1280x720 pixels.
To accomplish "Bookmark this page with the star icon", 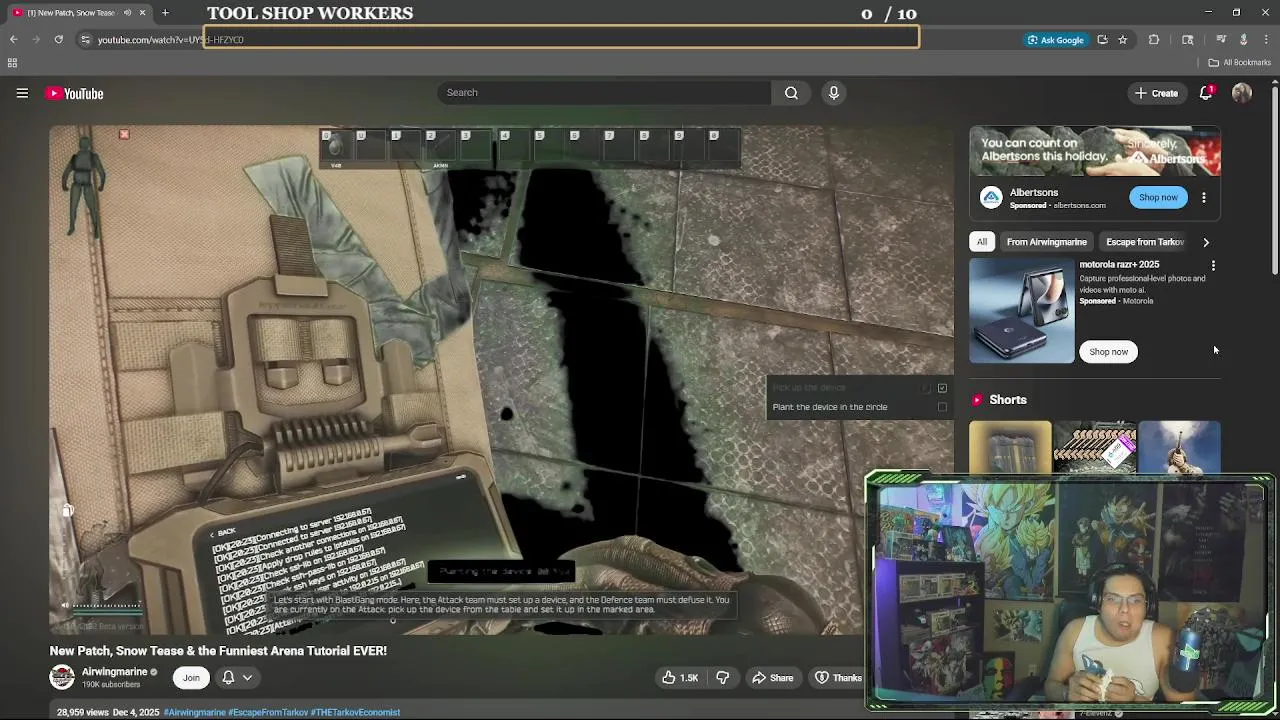I will (1123, 40).
